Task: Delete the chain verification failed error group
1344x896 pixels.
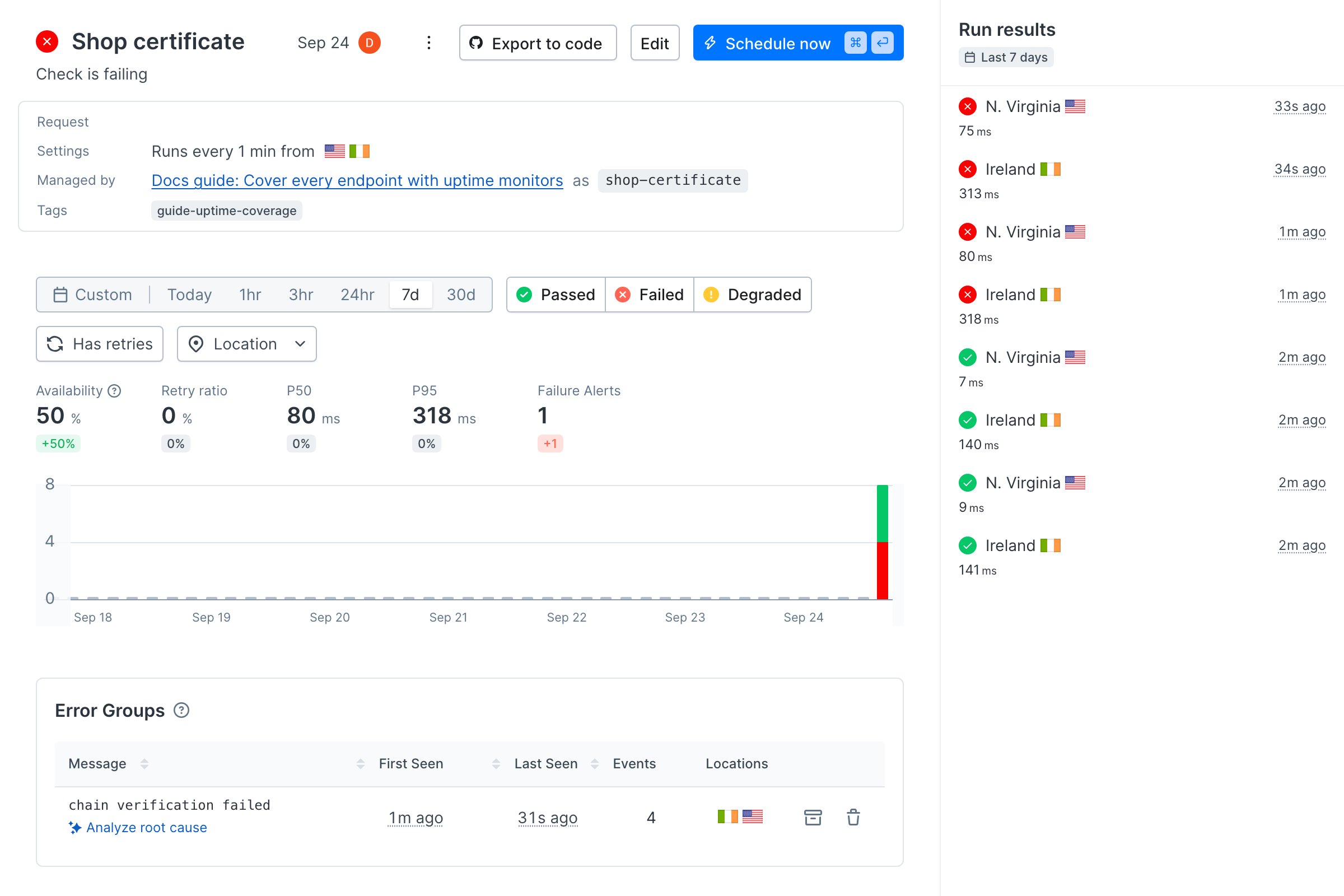Action: pos(853,817)
